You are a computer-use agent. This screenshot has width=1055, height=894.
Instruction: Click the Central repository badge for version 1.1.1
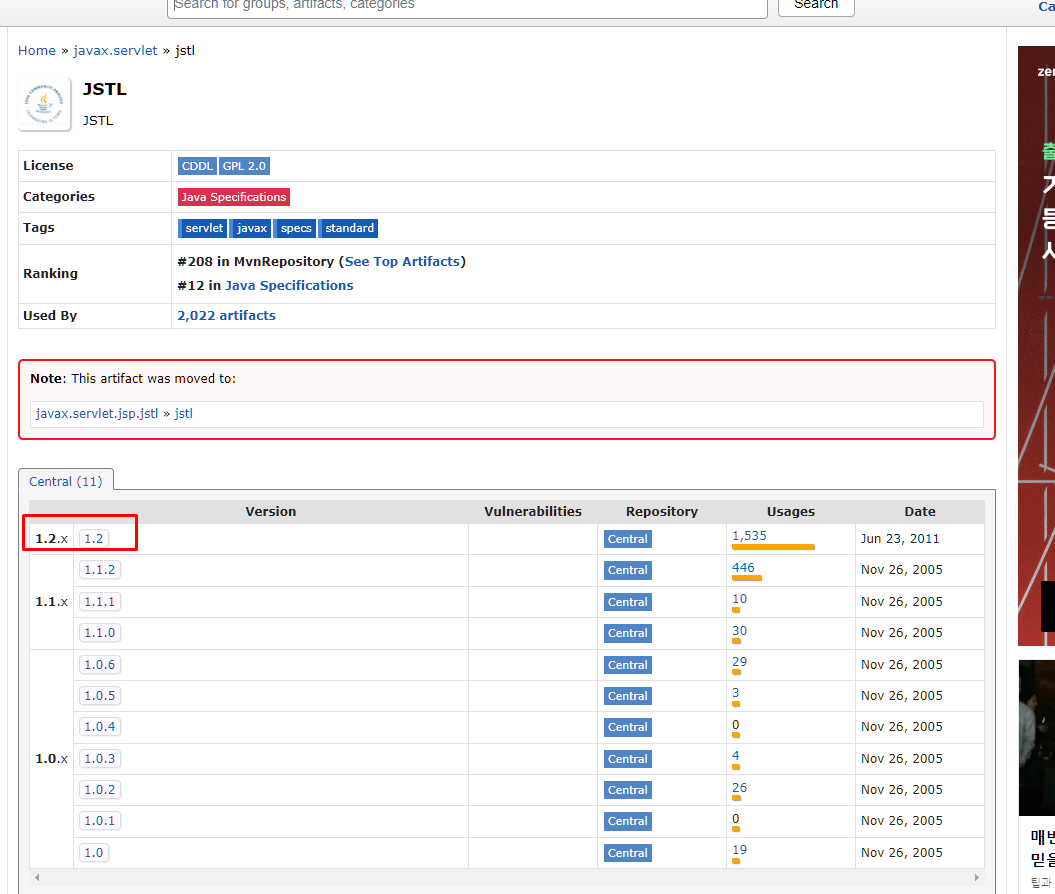point(628,602)
